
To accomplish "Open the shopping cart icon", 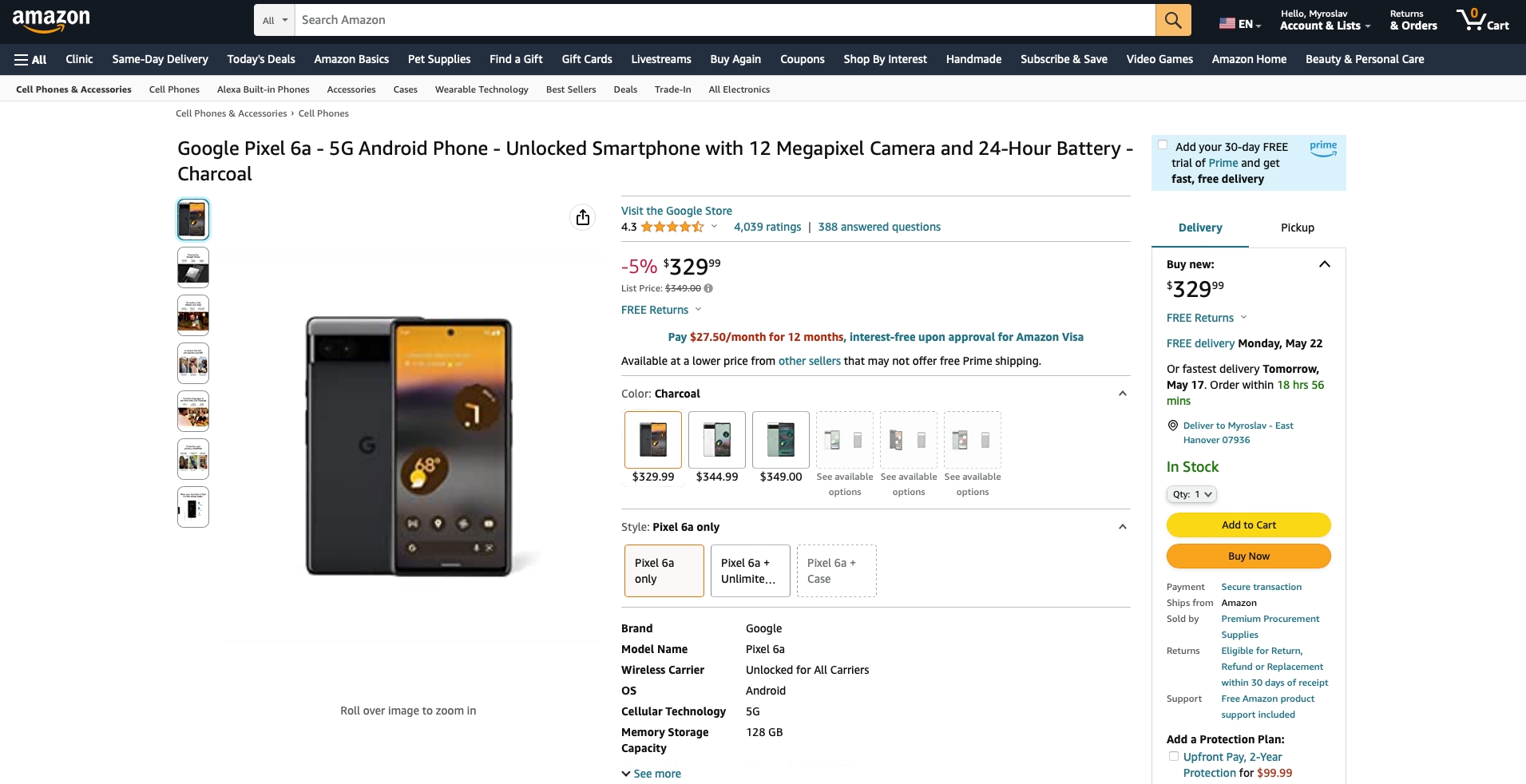I will 1482,20.
